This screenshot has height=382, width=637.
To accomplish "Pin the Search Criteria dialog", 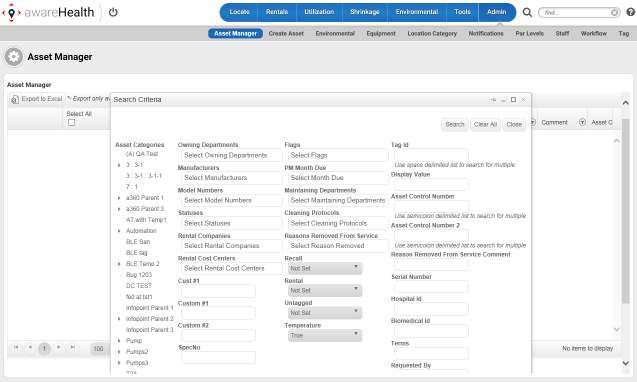I will point(493,100).
